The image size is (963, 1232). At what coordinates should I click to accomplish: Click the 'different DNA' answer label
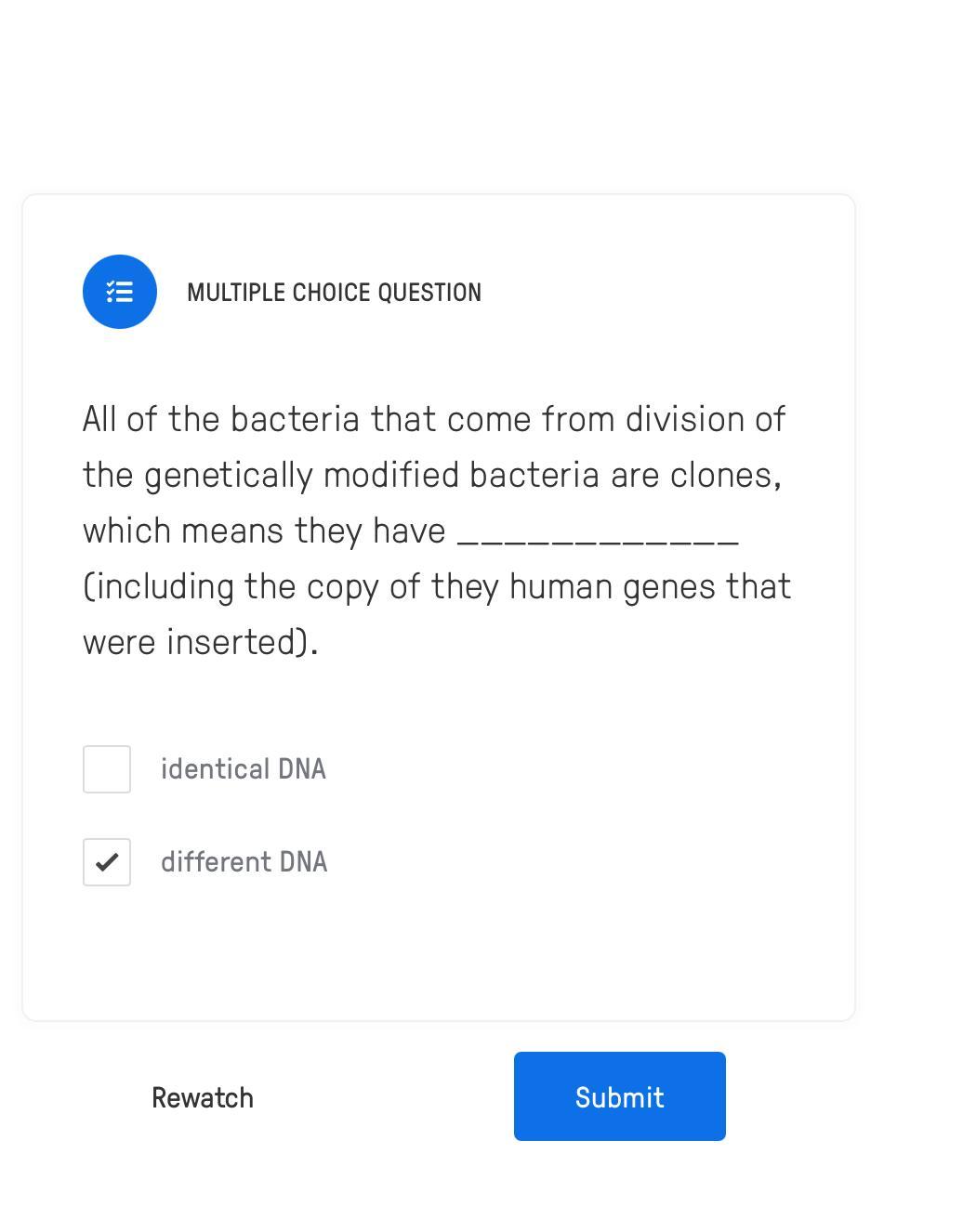pyautogui.click(x=244, y=862)
